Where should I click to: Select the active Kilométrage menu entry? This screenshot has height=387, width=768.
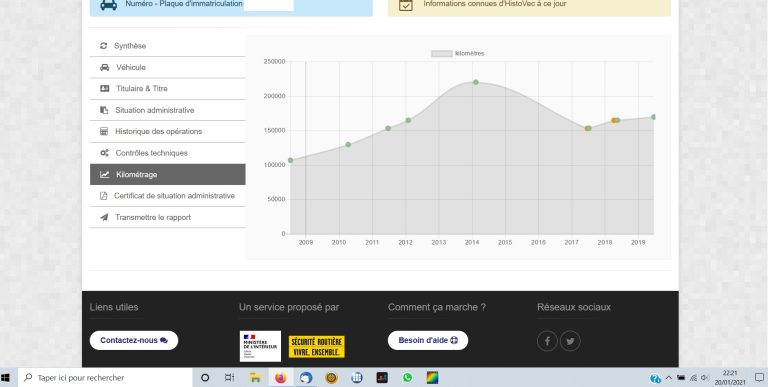click(x=168, y=174)
